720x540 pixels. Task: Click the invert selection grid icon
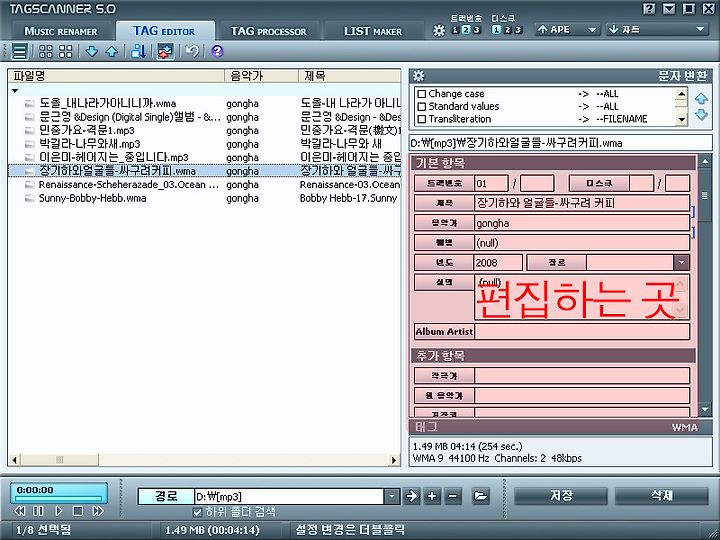tap(66, 51)
